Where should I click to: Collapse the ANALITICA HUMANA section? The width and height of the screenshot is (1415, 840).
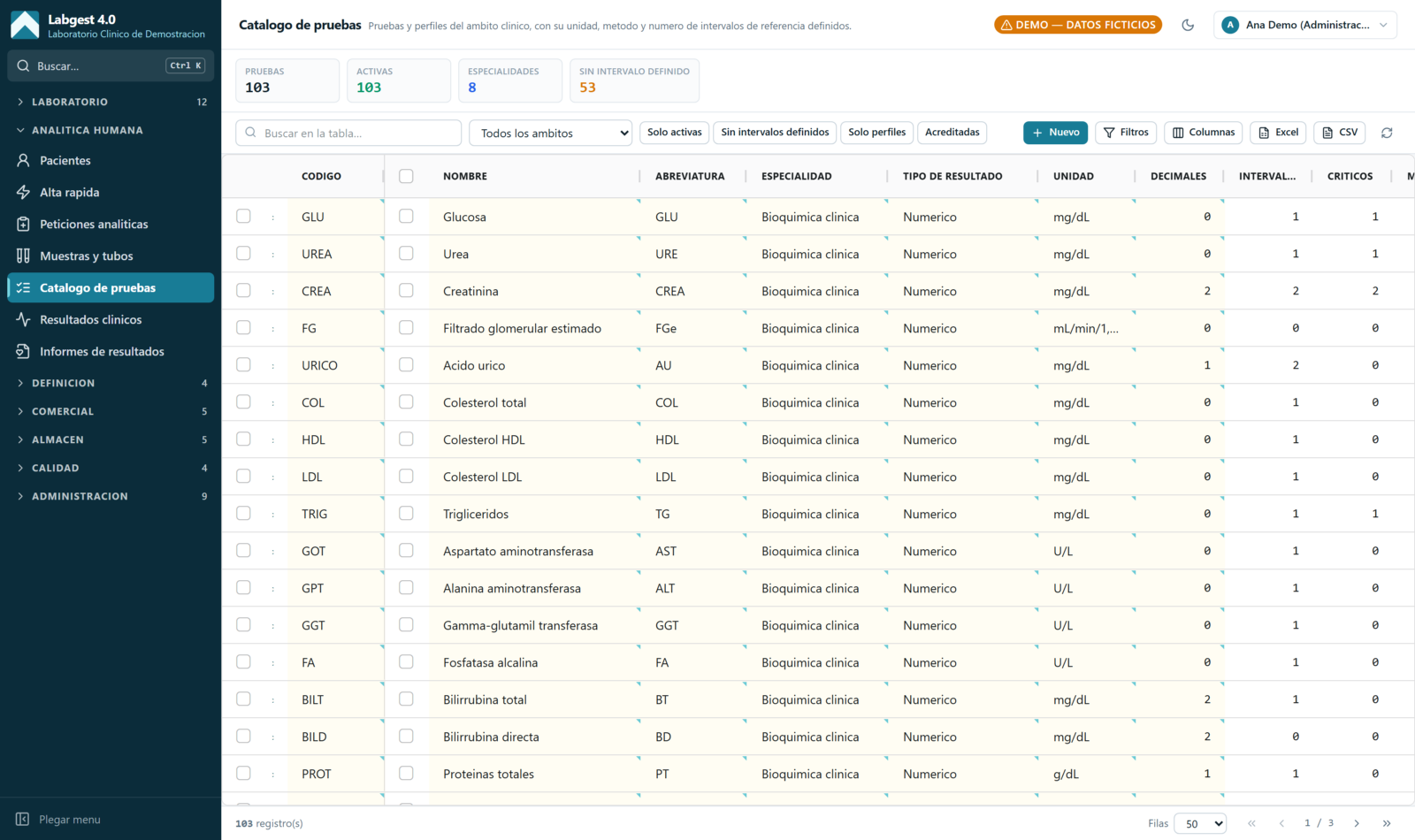tap(111, 130)
